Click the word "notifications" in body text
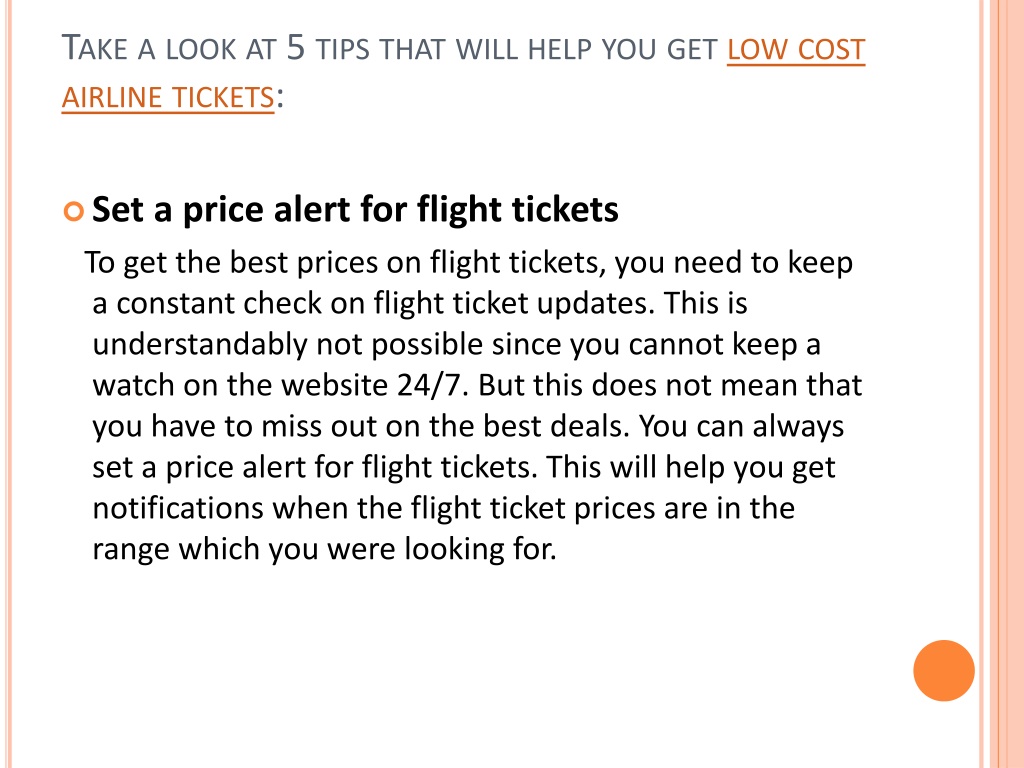1024x768 pixels. pyautogui.click(x=178, y=508)
